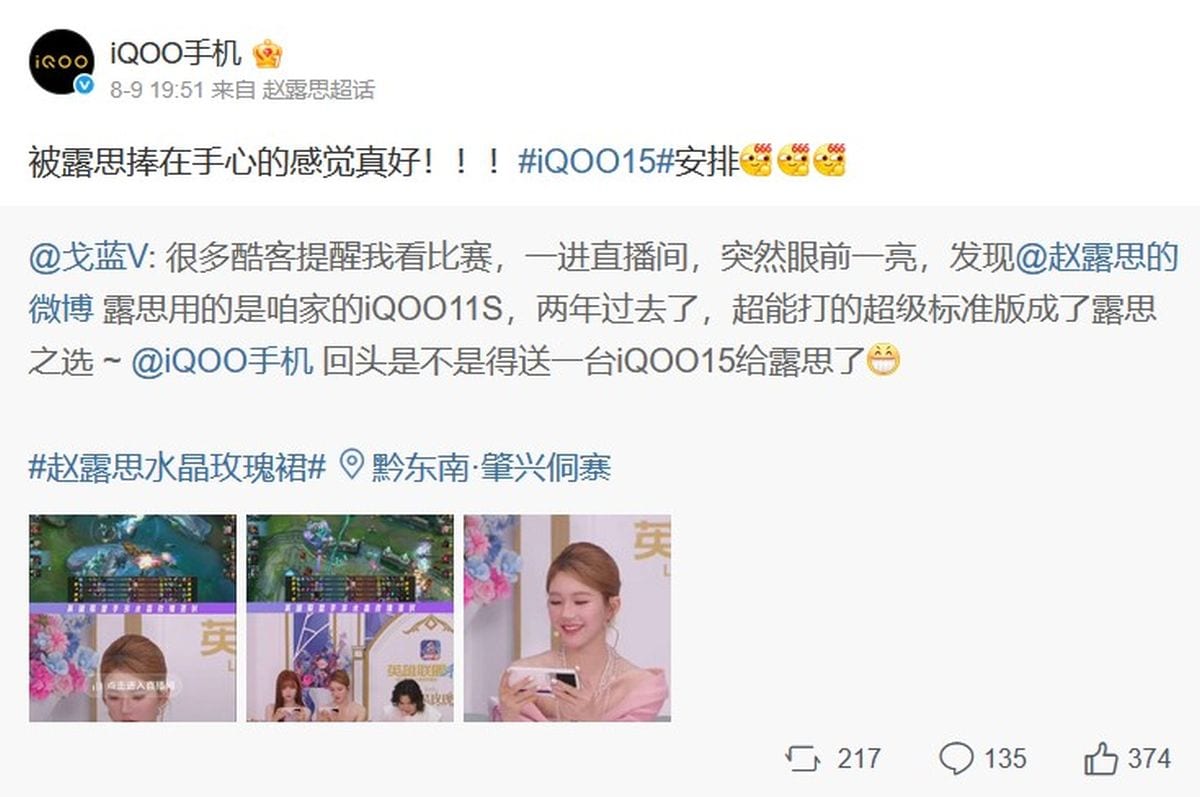View the first game screenshot thumbnail
Viewport: 1200px width, 797px height.
[x=133, y=618]
